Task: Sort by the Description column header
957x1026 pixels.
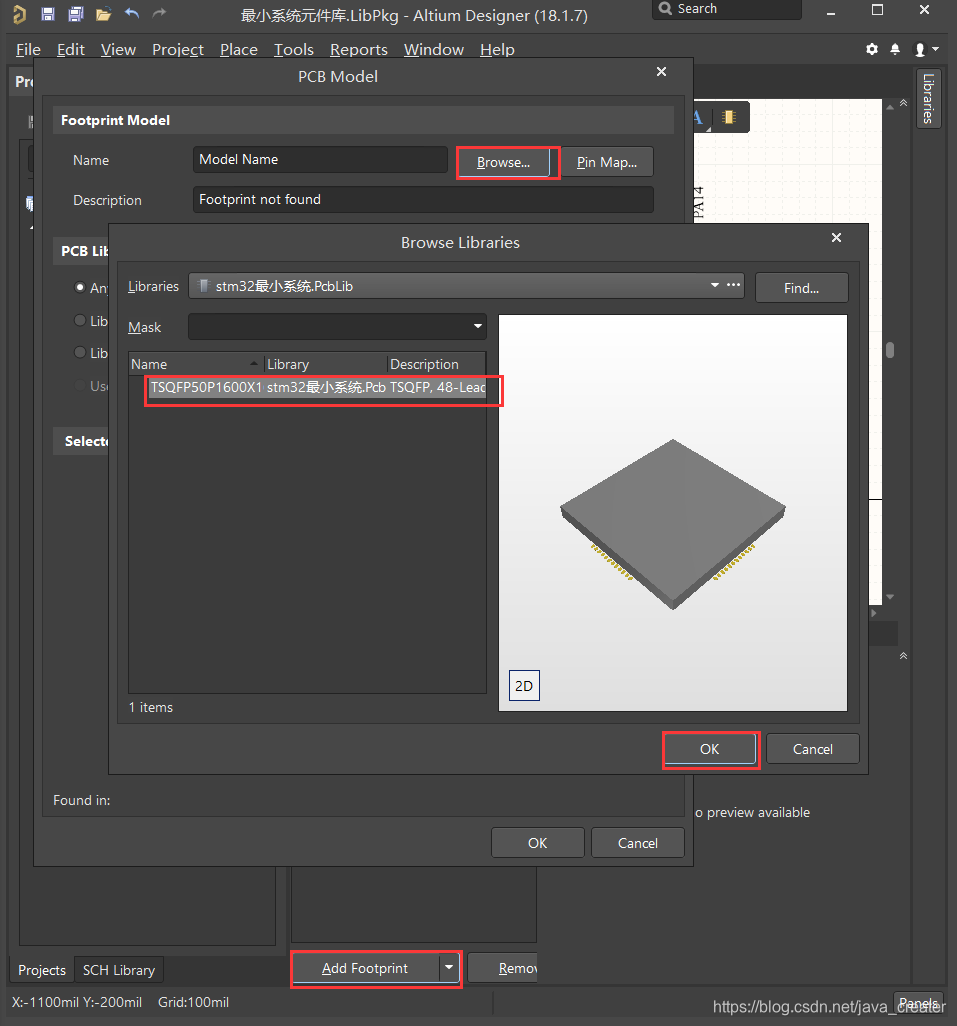Action: [436, 364]
